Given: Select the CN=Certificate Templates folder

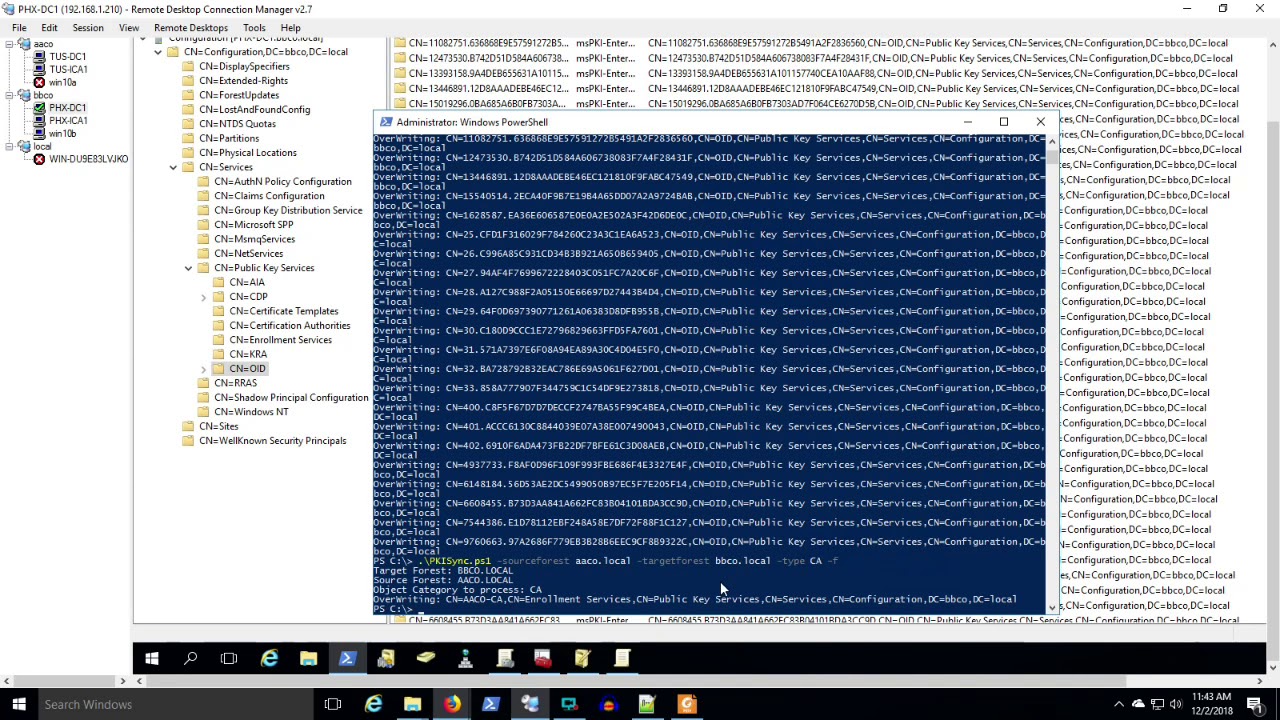Looking at the screenshot, I should (284, 311).
